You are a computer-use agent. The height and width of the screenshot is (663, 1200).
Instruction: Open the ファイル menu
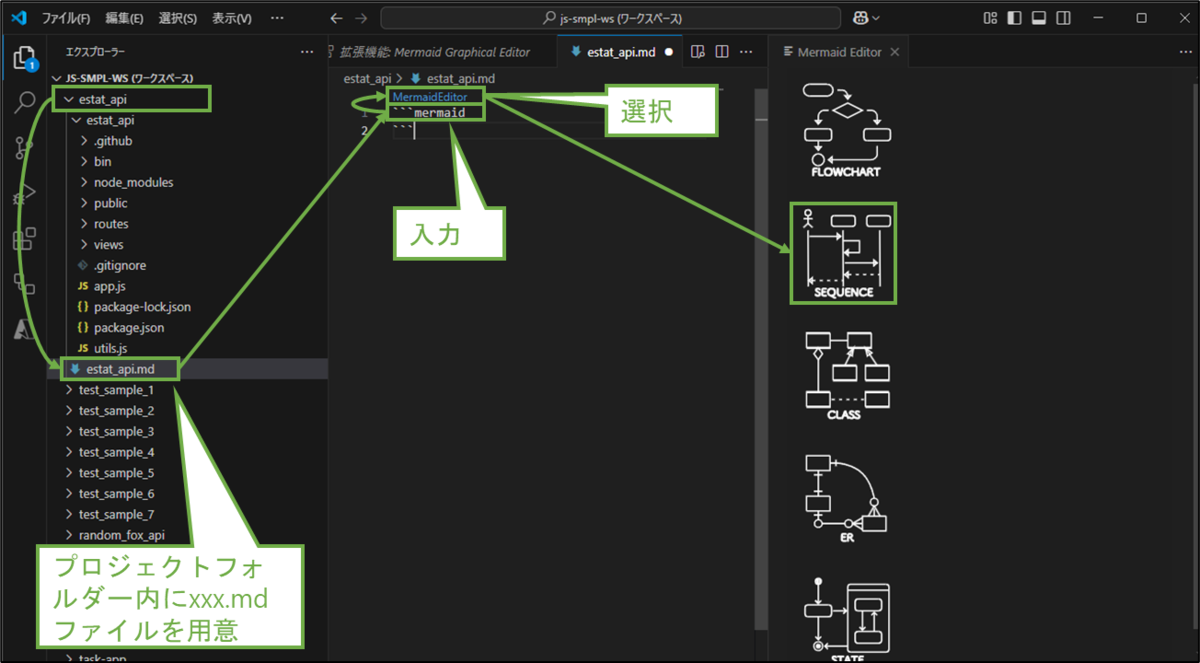[66, 18]
